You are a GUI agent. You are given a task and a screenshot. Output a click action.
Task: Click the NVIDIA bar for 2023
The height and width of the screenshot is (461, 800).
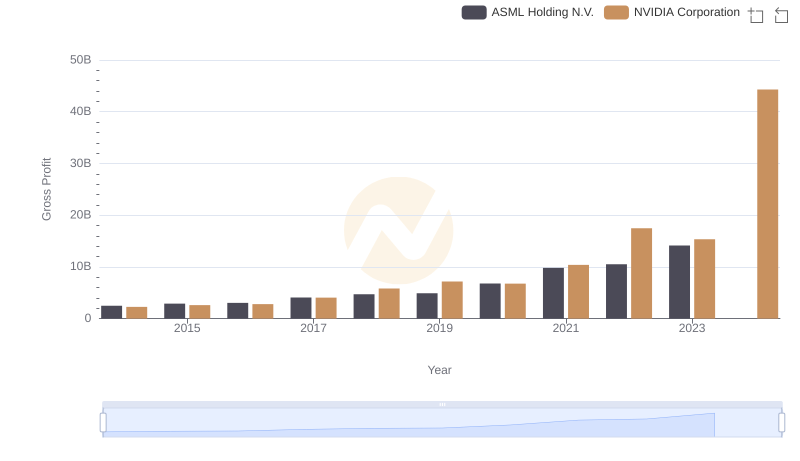(x=705, y=279)
